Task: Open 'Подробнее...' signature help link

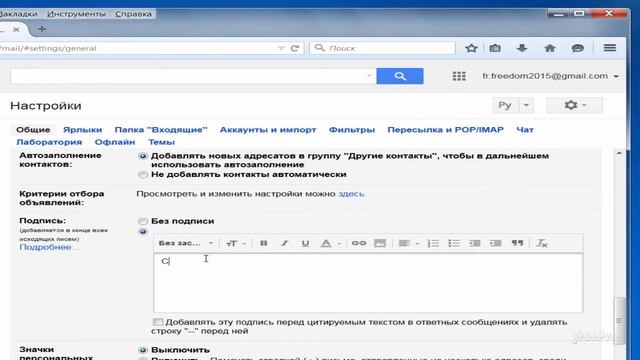Action: click(49, 247)
